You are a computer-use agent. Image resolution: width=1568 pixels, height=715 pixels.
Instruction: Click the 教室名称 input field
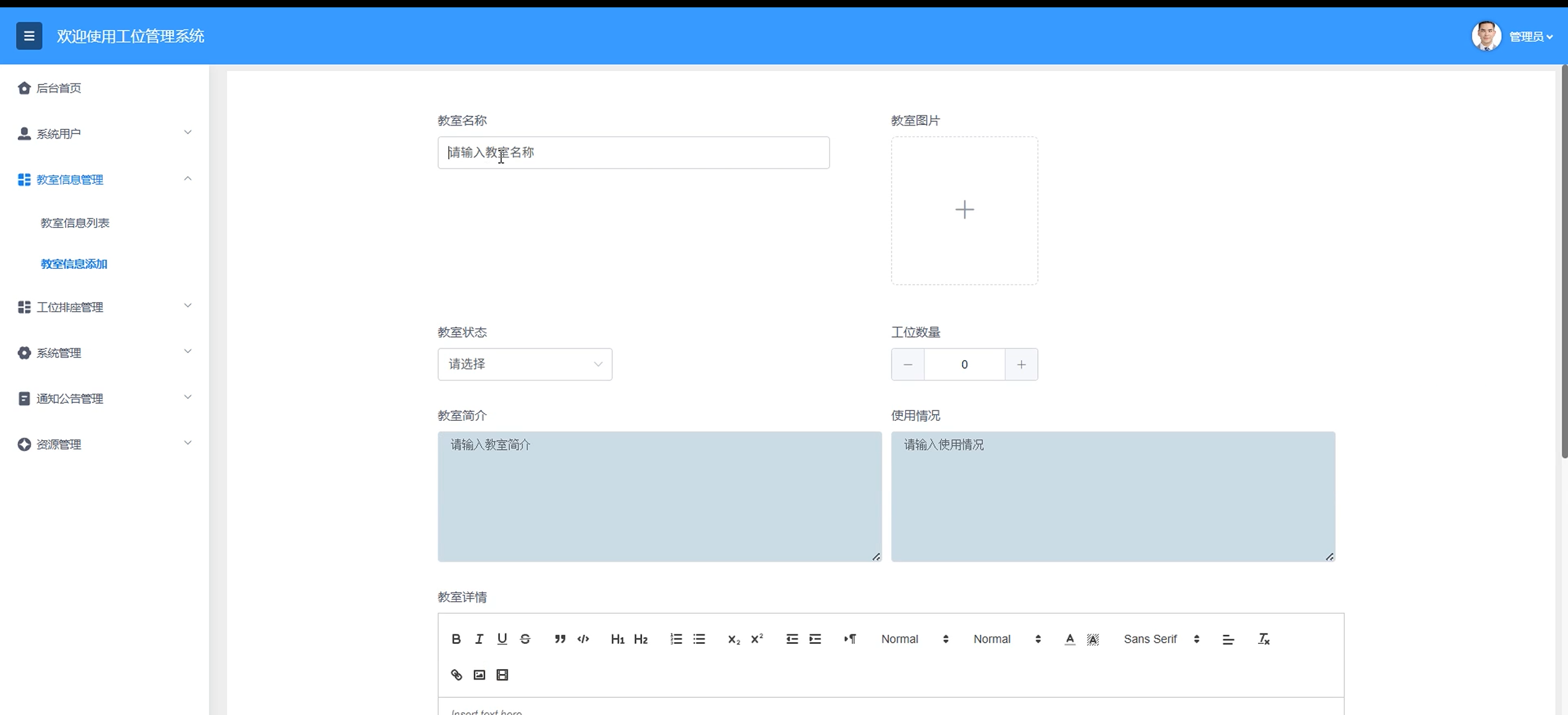pos(633,153)
